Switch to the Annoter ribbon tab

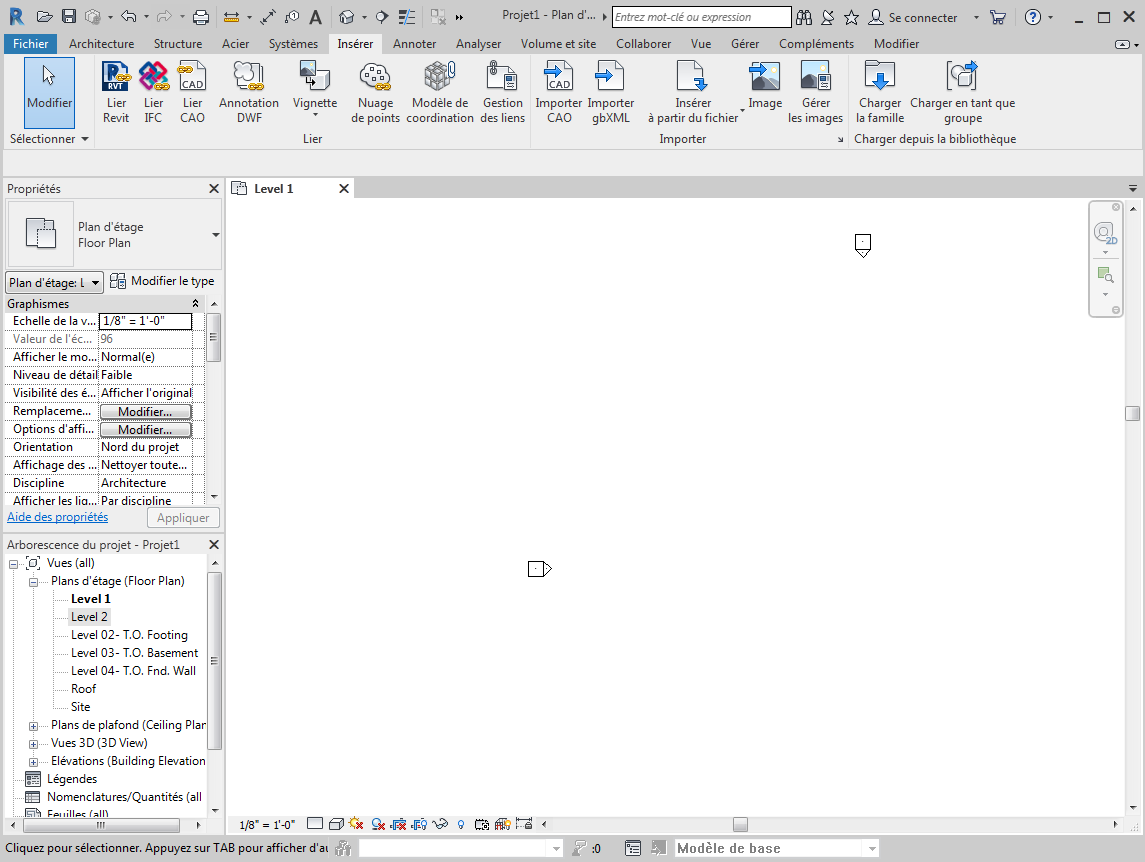(414, 44)
